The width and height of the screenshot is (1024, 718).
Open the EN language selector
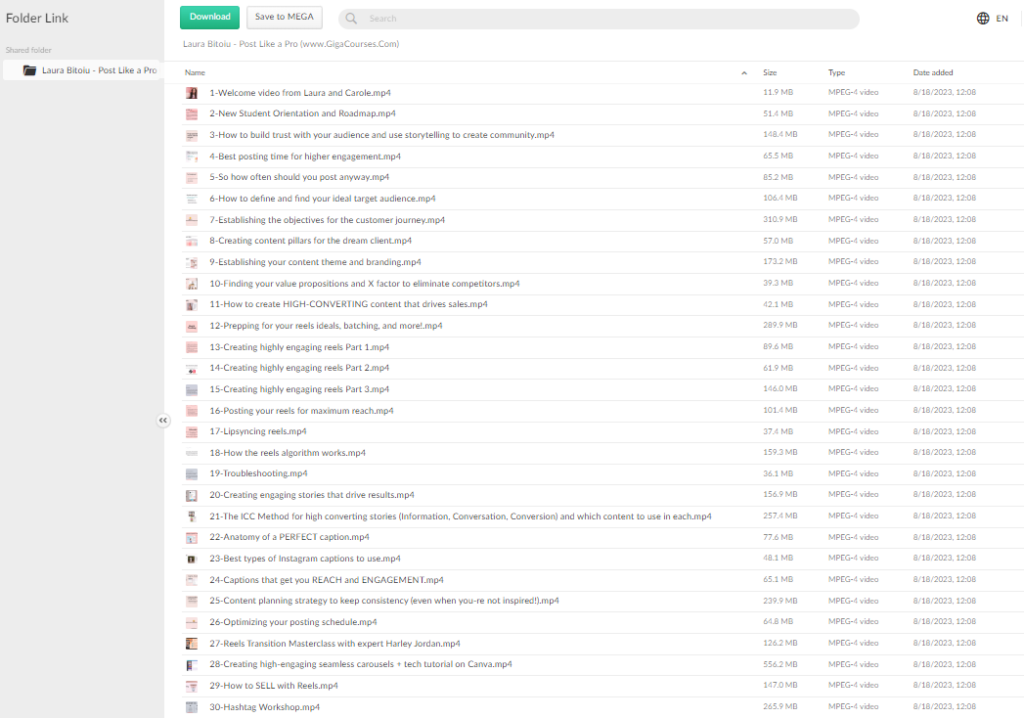coord(1002,19)
